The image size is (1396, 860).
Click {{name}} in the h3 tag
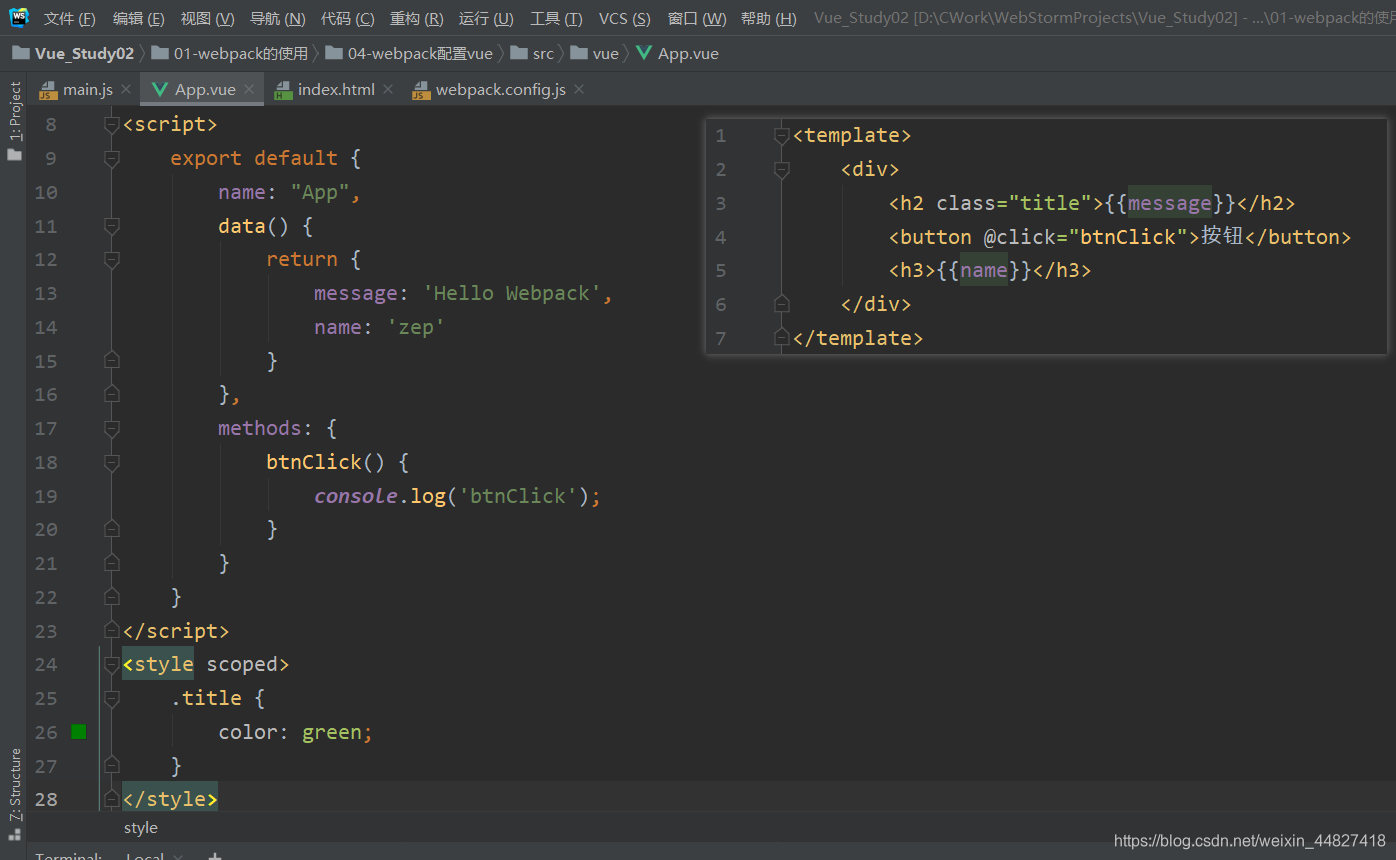pos(984,270)
